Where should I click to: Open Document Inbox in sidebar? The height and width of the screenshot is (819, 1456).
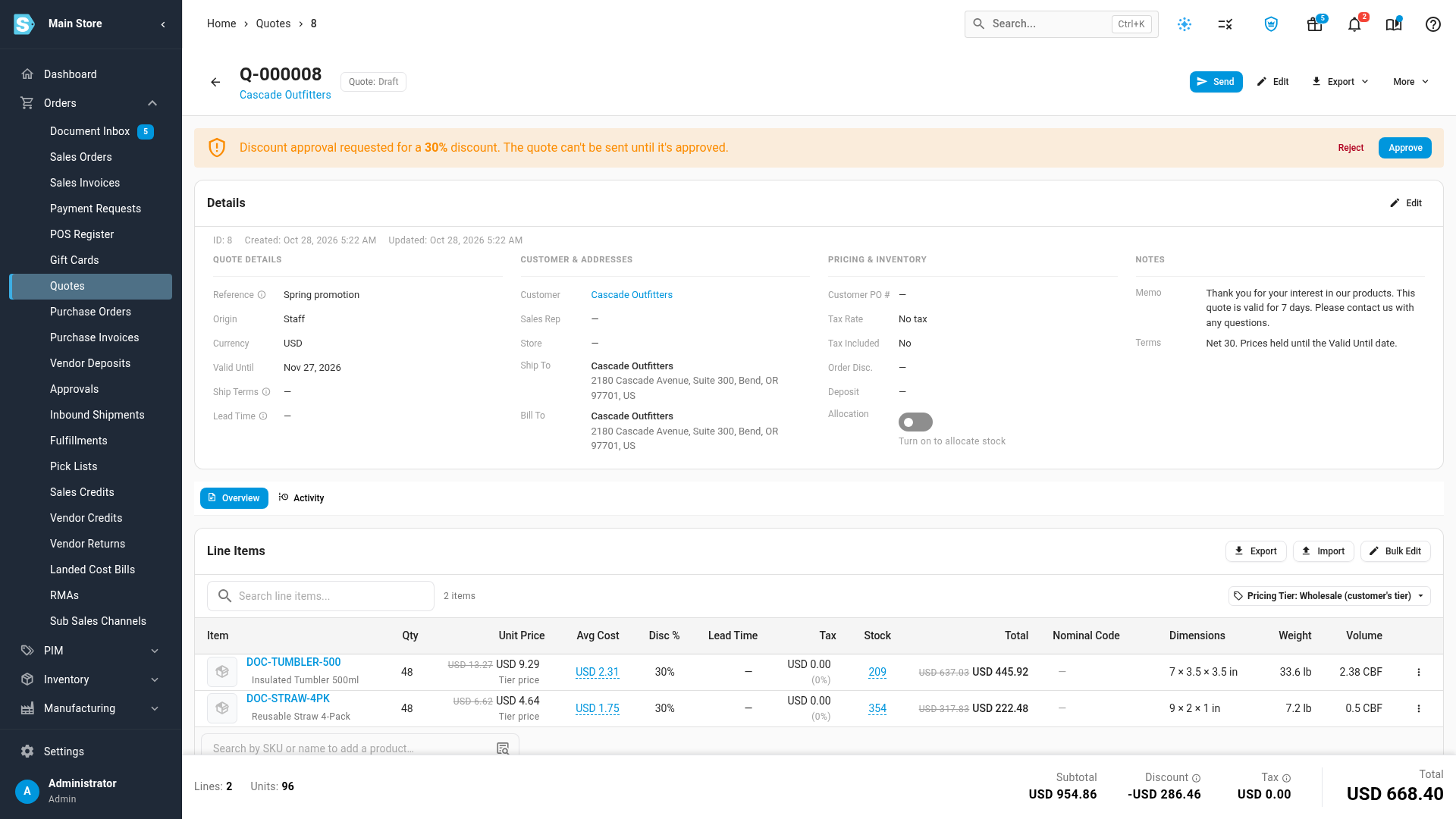90,131
